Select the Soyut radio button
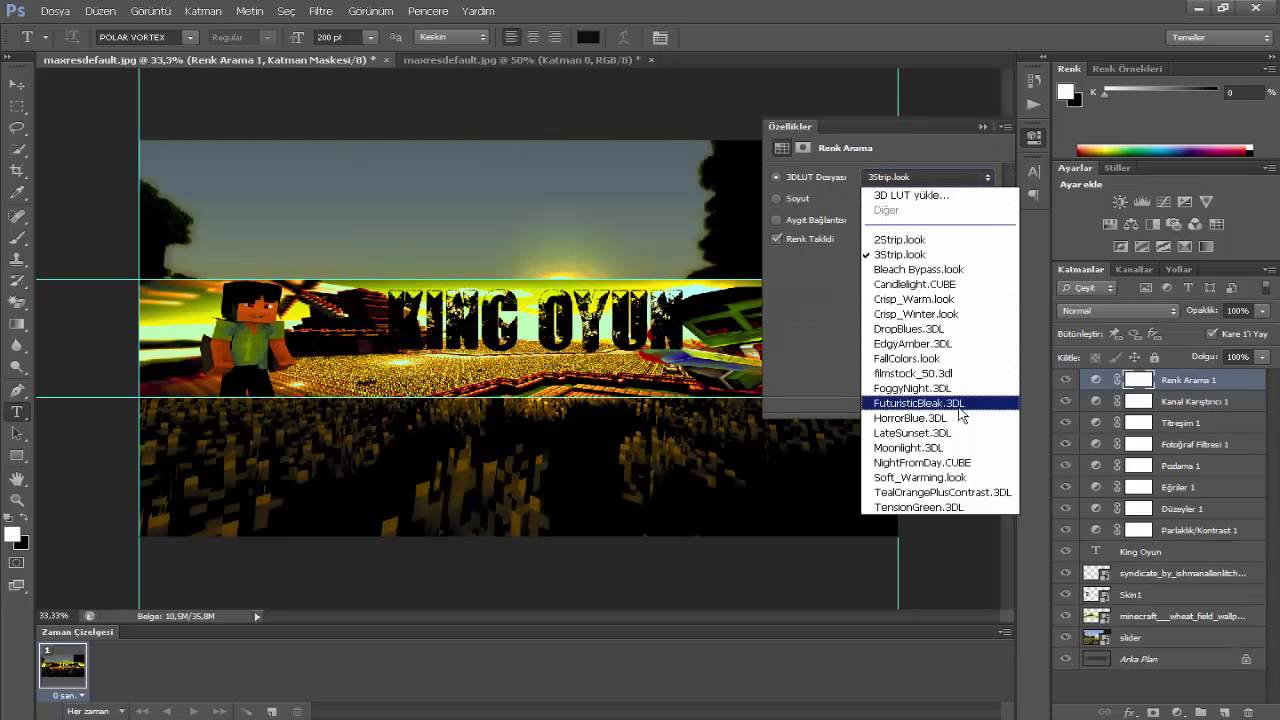The width and height of the screenshot is (1280, 720). tap(776, 198)
